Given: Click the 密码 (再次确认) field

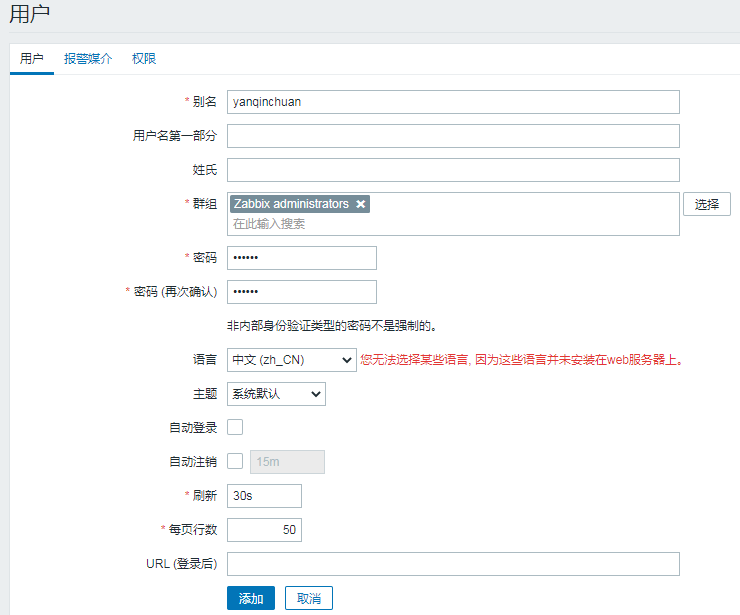Looking at the screenshot, I should [x=302, y=292].
